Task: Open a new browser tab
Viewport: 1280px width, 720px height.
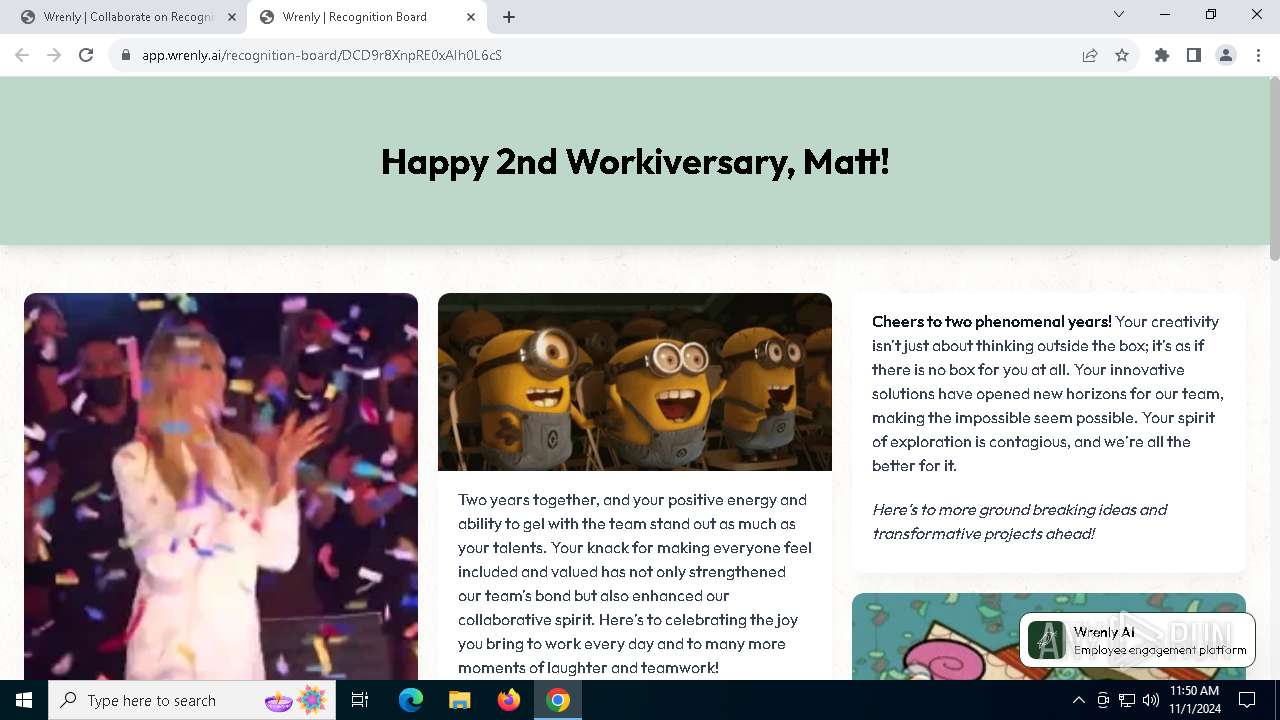Action: click(x=509, y=17)
